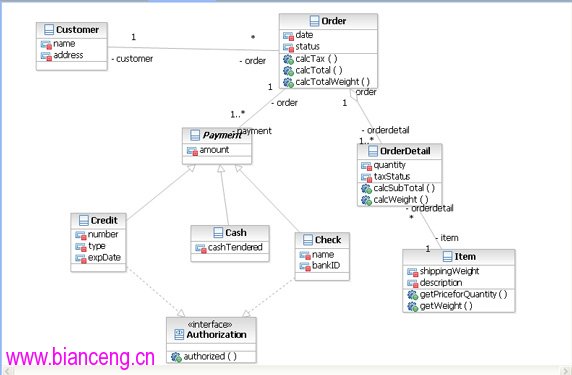Select the Item description attribute

pos(441,283)
